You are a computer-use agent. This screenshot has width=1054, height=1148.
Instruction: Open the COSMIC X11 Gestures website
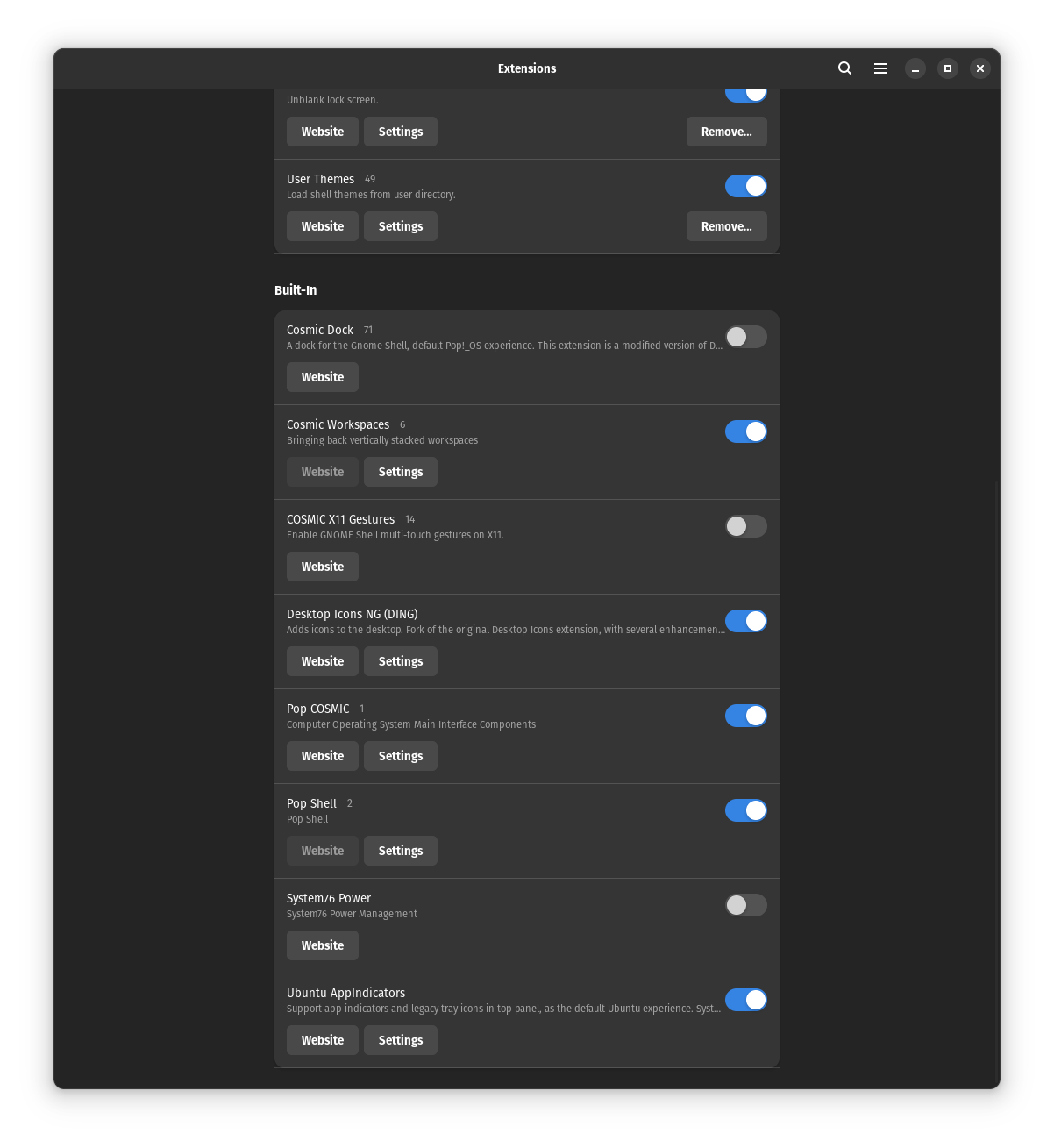322,567
